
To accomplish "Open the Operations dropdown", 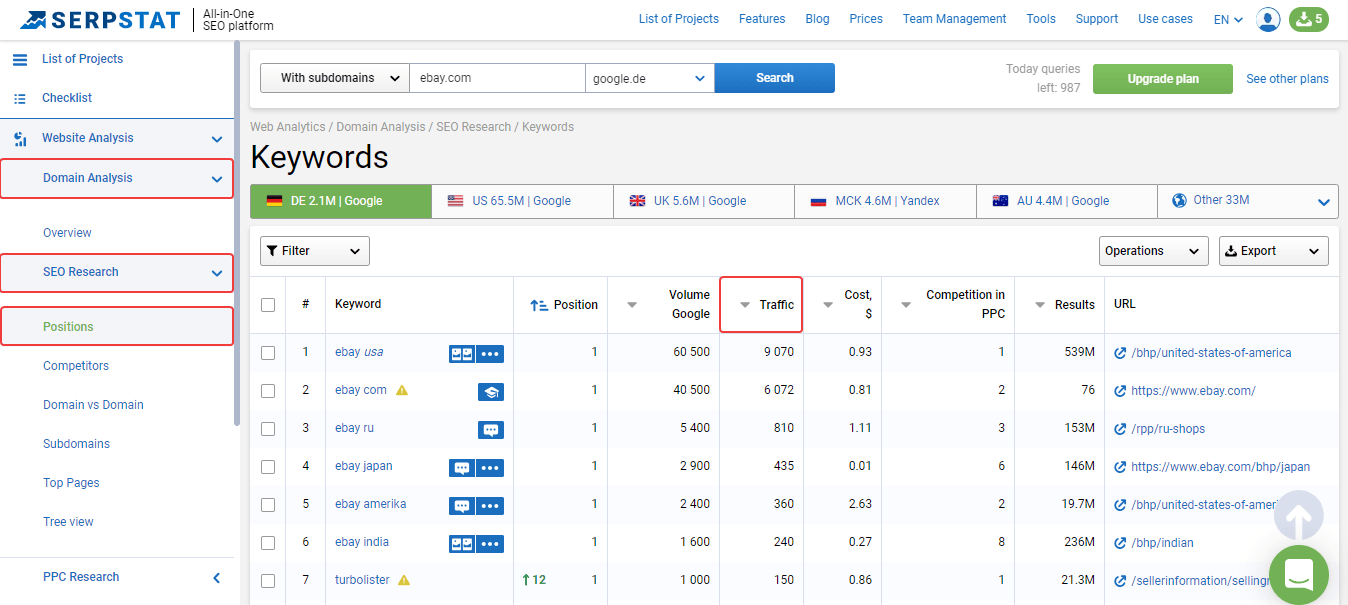I will tap(1154, 251).
